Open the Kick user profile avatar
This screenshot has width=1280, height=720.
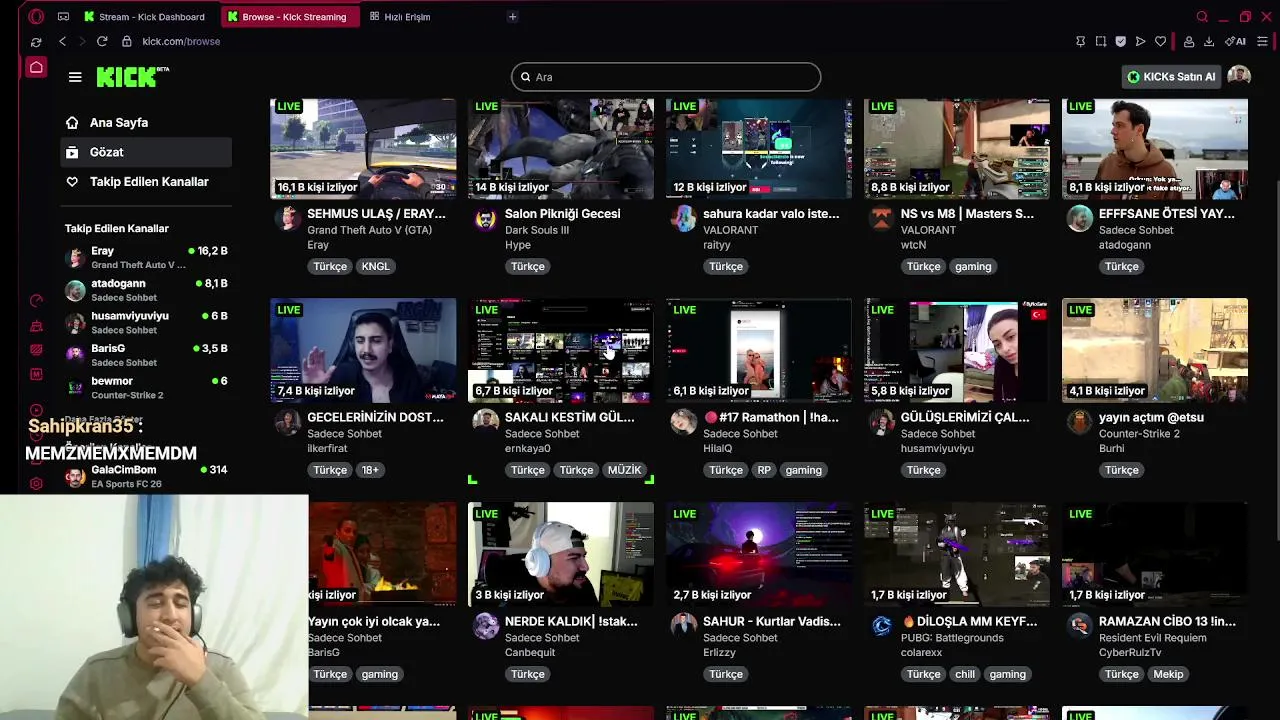click(1239, 76)
